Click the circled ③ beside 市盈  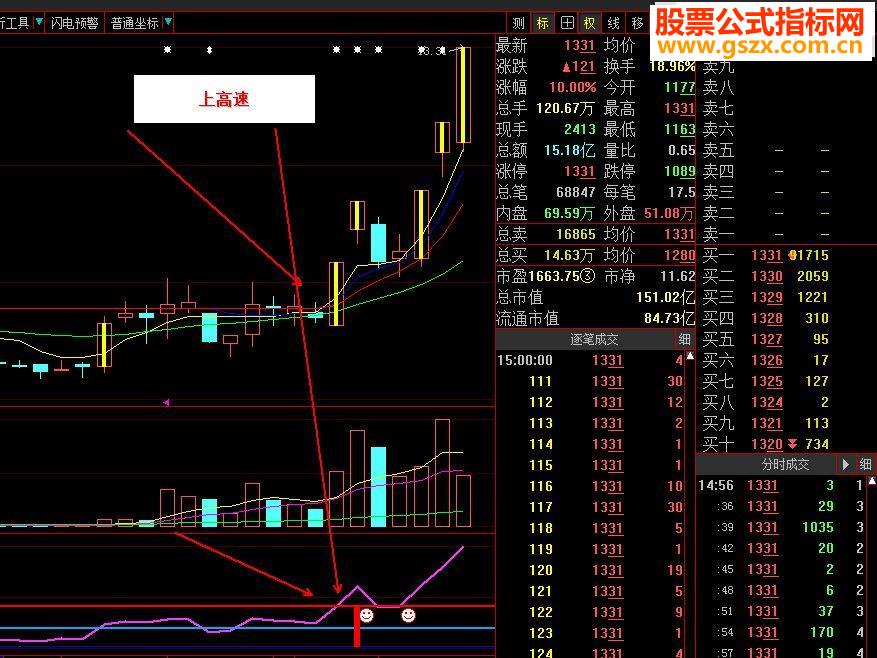(x=587, y=276)
